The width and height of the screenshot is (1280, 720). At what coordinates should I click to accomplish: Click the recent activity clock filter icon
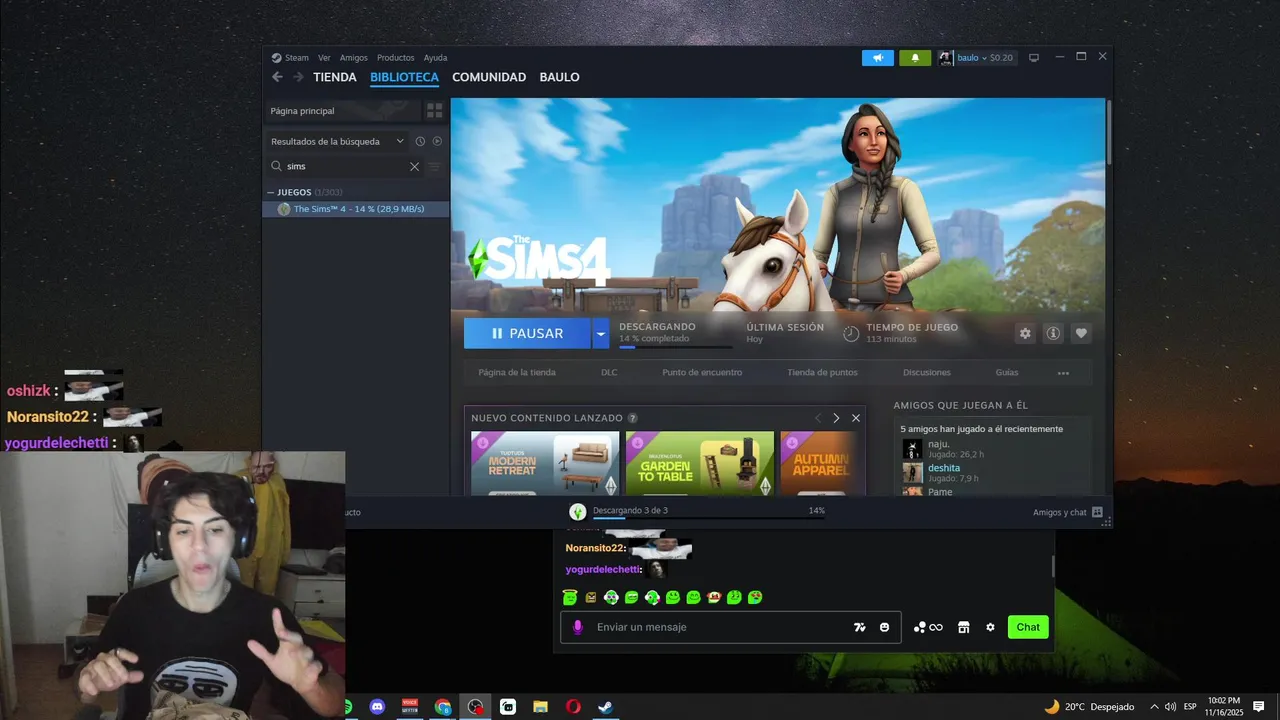click(x=420, y=142)
